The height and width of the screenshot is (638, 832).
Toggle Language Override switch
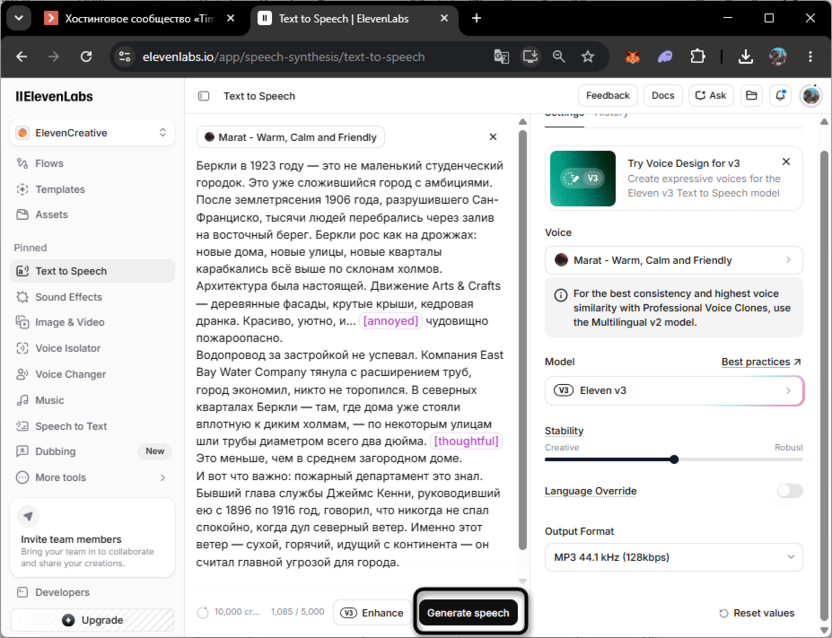pos(790,491)
